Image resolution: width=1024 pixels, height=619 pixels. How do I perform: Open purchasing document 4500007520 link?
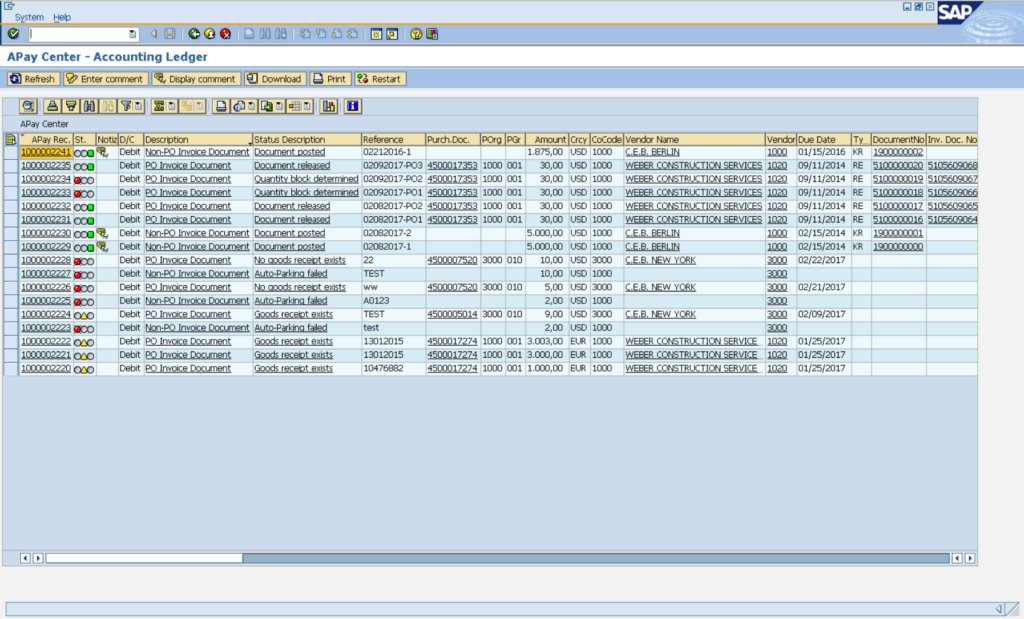452,260
